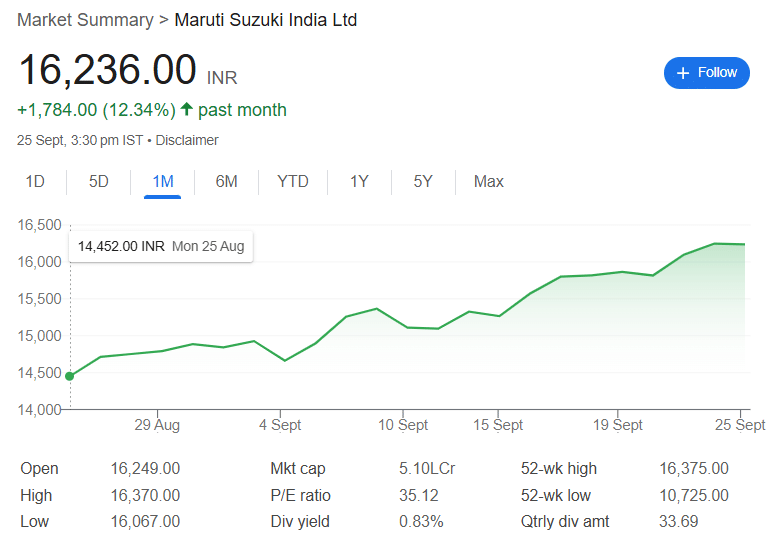This screenshot has height=538, width=768.
Task: Switch to the 5D time range tab
Action: tap(98, 182)
